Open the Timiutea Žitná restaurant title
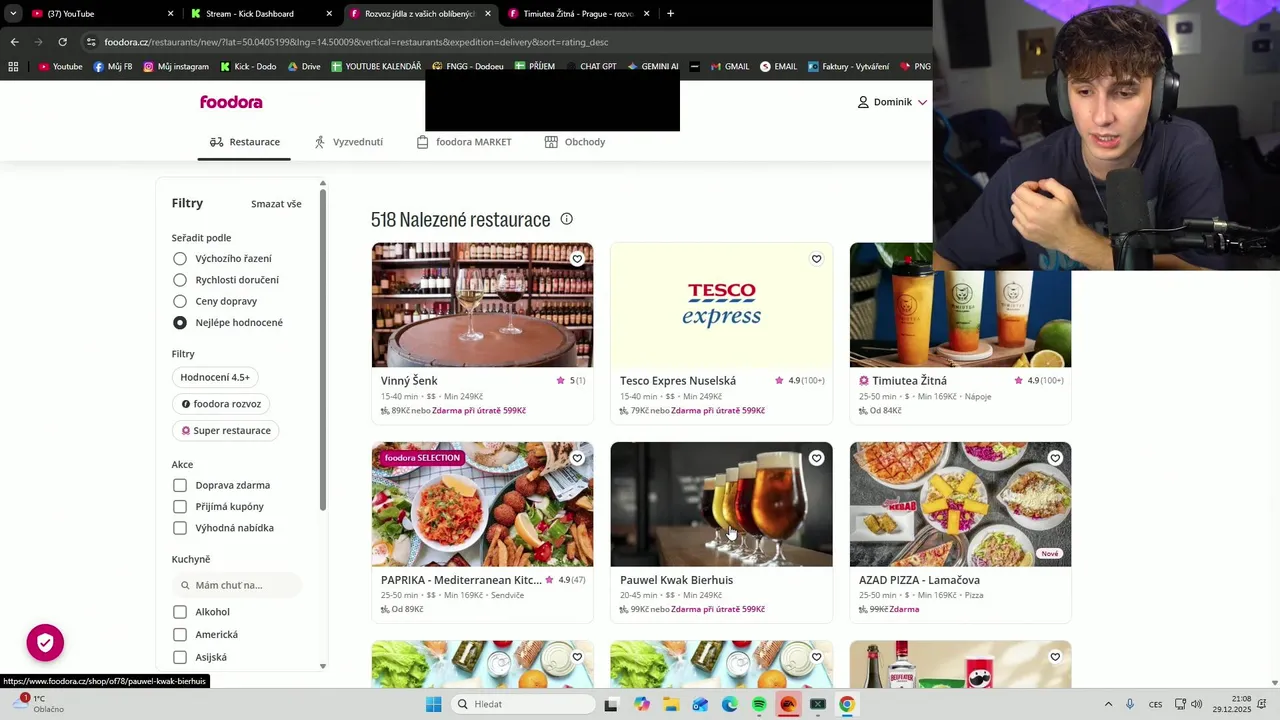The width and height of the screenshot is (1280, 720). [909, 380]
